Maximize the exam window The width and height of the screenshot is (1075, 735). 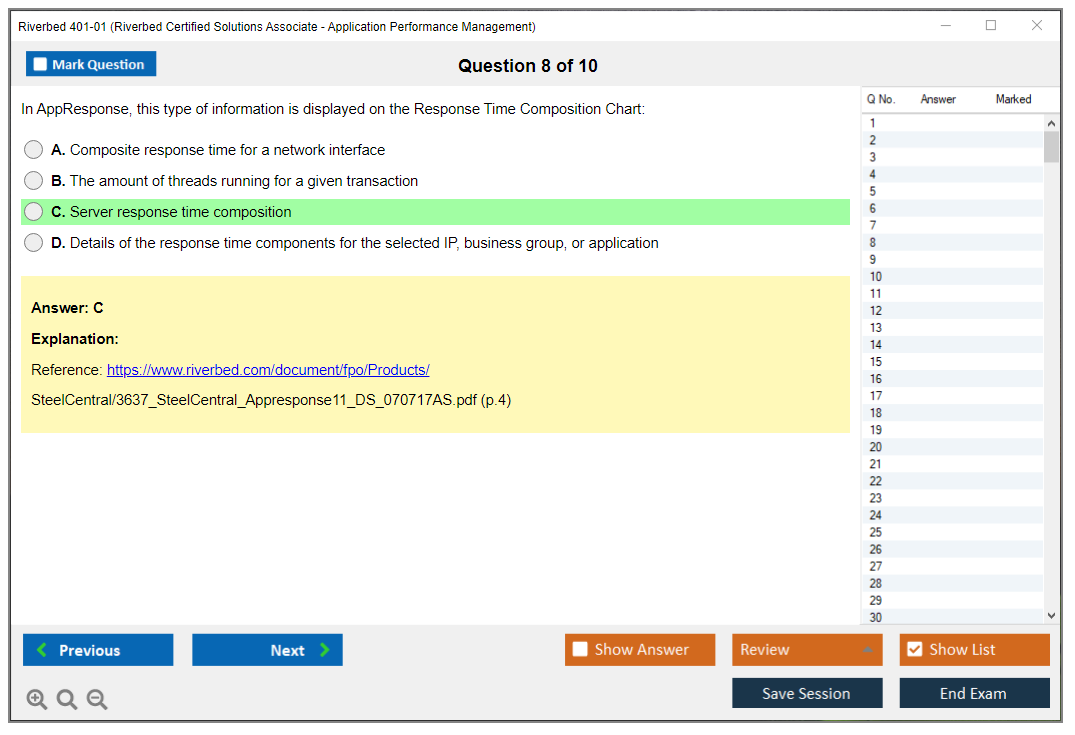tap(991, 26)
